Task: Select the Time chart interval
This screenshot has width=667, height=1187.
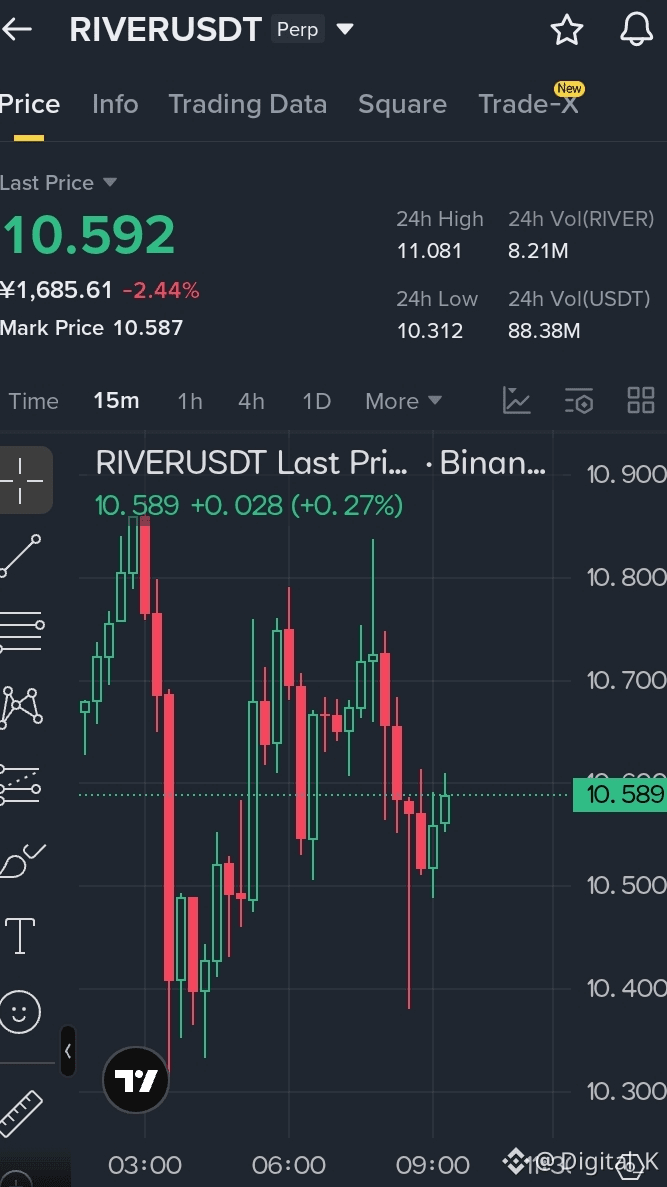Action: (x=33, y=400)
